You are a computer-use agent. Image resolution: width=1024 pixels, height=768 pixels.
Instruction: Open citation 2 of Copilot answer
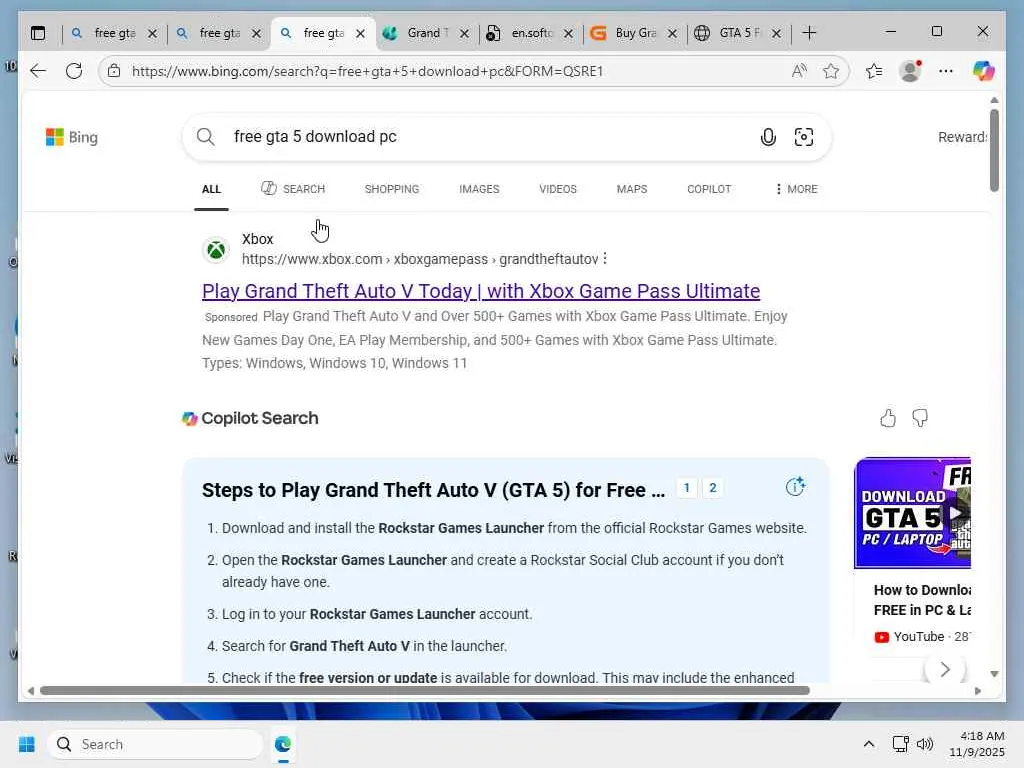[x=712, y=488]
